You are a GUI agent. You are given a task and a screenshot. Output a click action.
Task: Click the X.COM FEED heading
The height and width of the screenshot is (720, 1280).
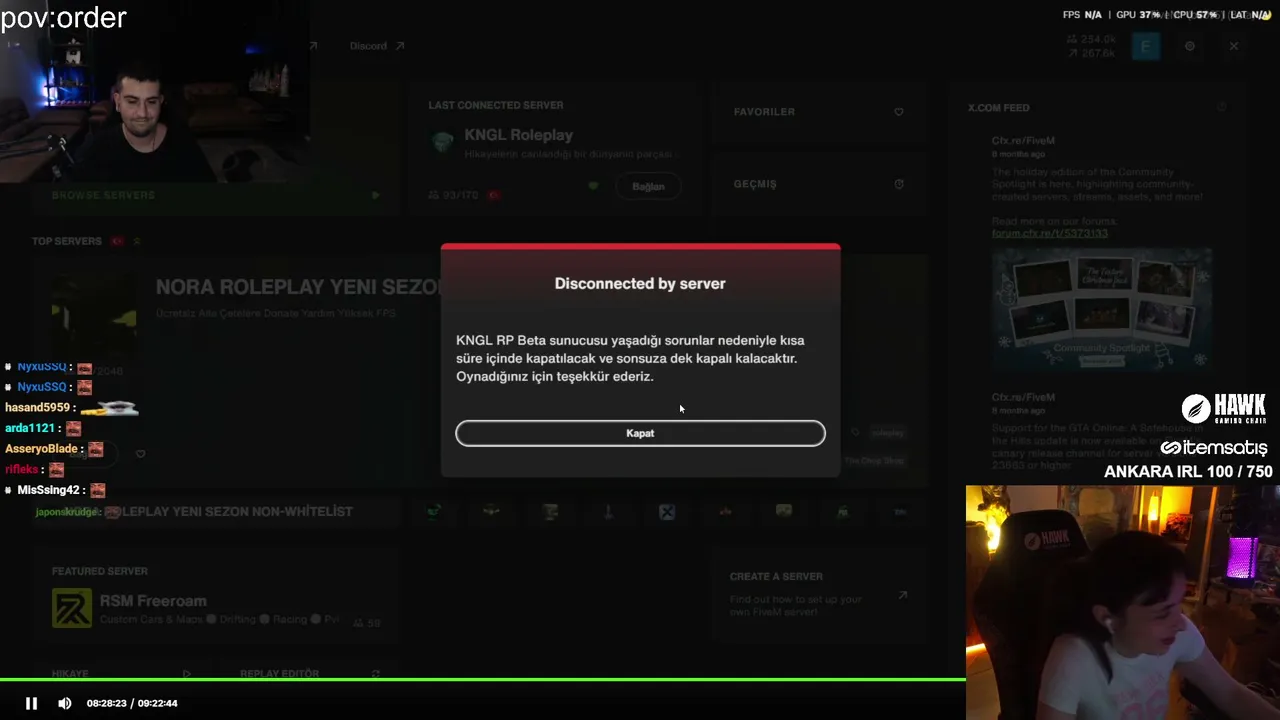[x=998, y=108]
